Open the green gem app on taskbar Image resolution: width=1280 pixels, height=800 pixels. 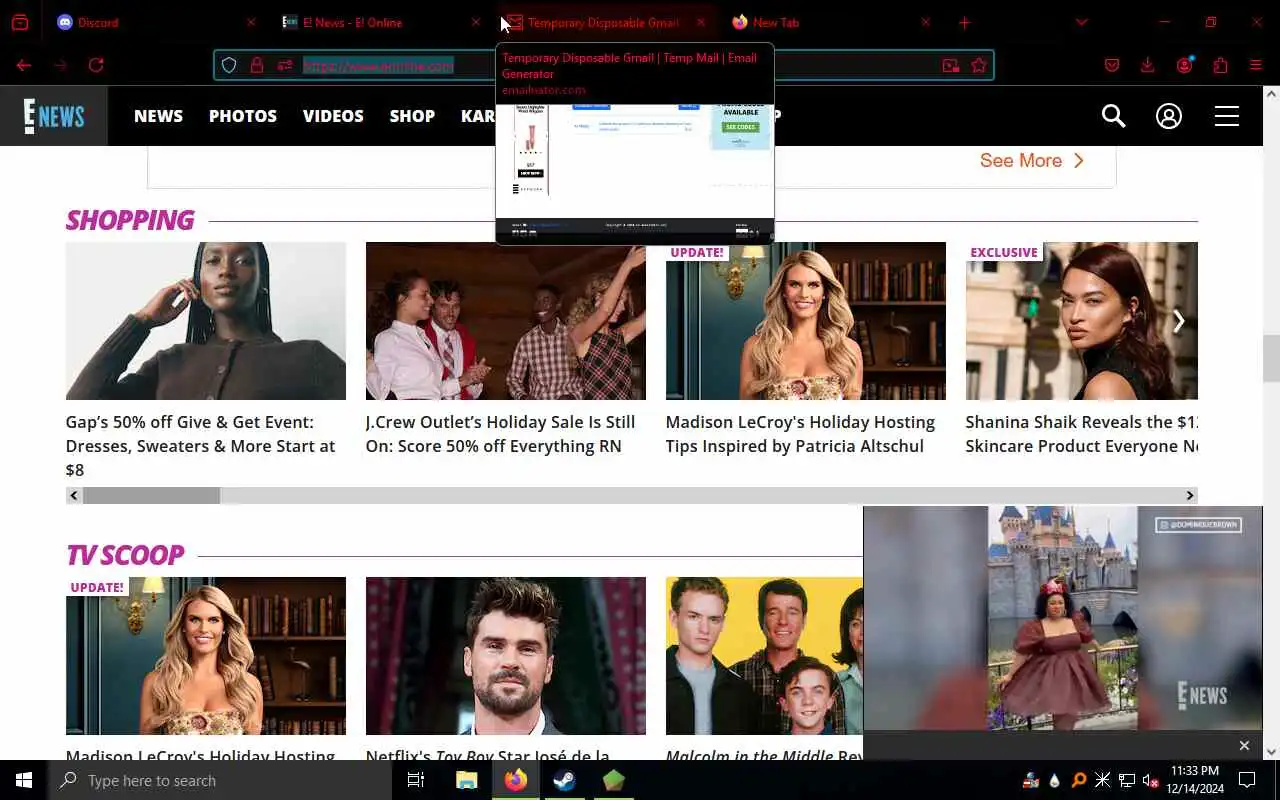click(614, 780)
